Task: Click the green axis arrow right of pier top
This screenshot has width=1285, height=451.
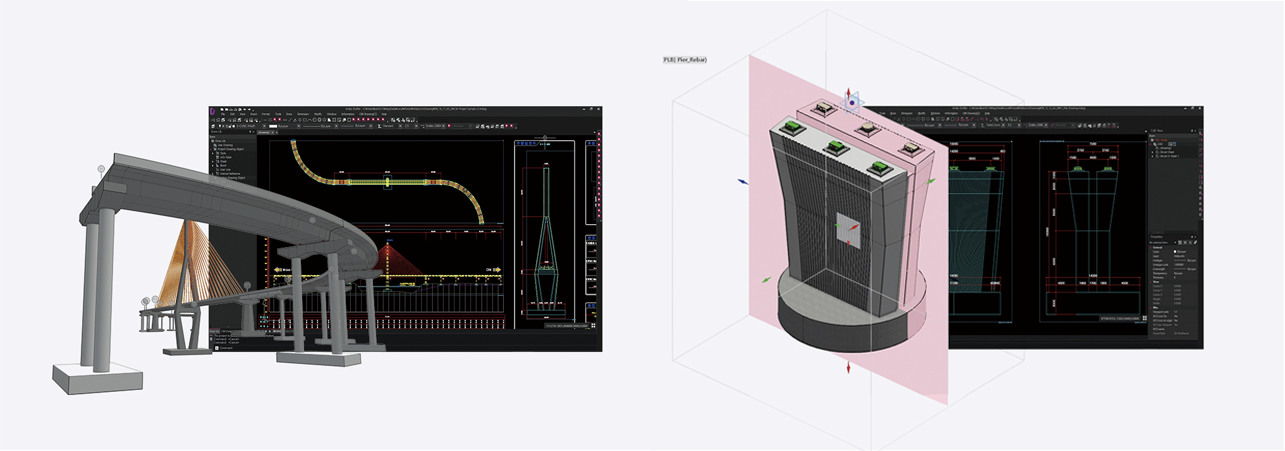Action: pyautogui.click(x=932, y=181)
